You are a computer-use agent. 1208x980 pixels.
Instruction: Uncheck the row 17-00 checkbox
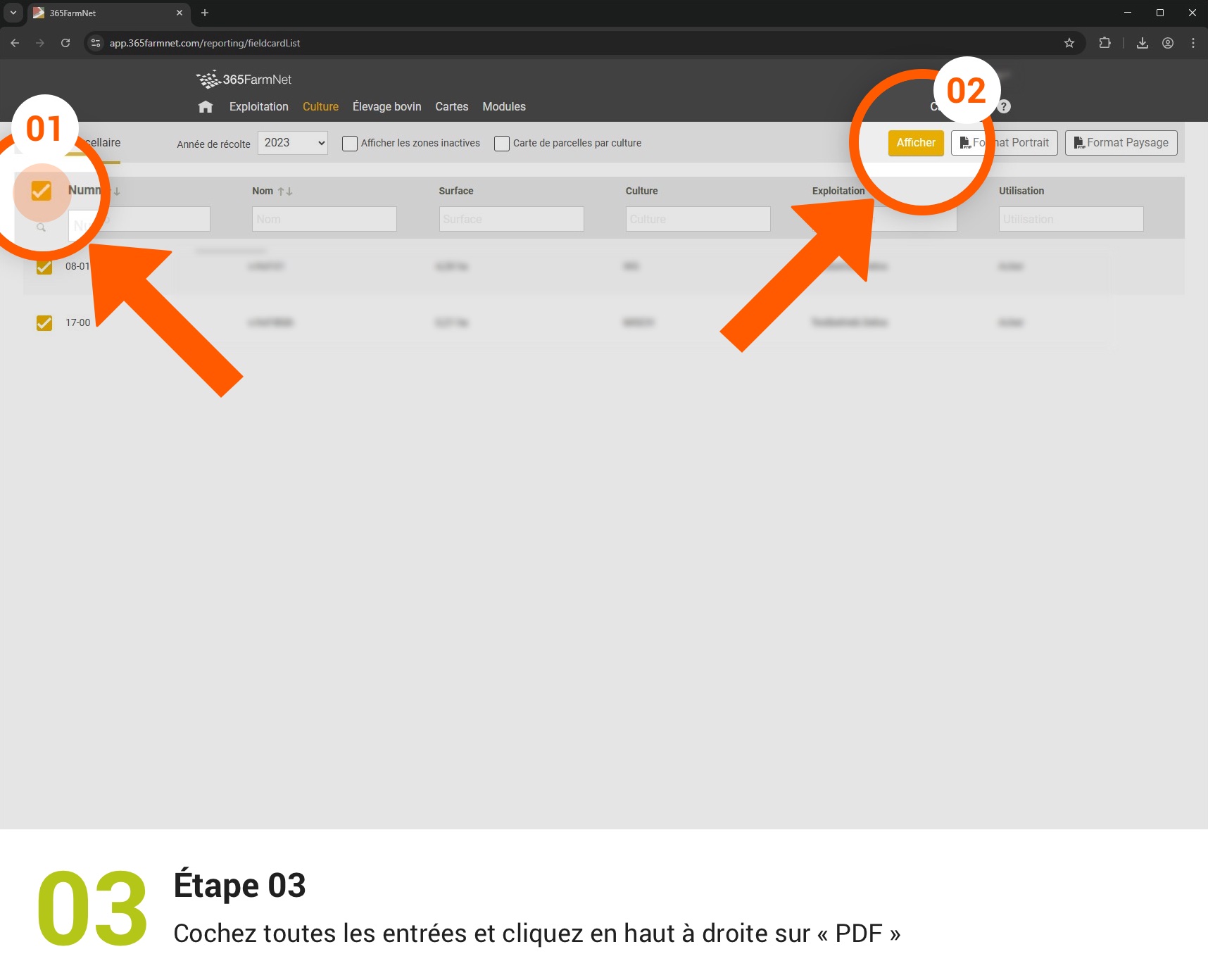coord(44,322)
